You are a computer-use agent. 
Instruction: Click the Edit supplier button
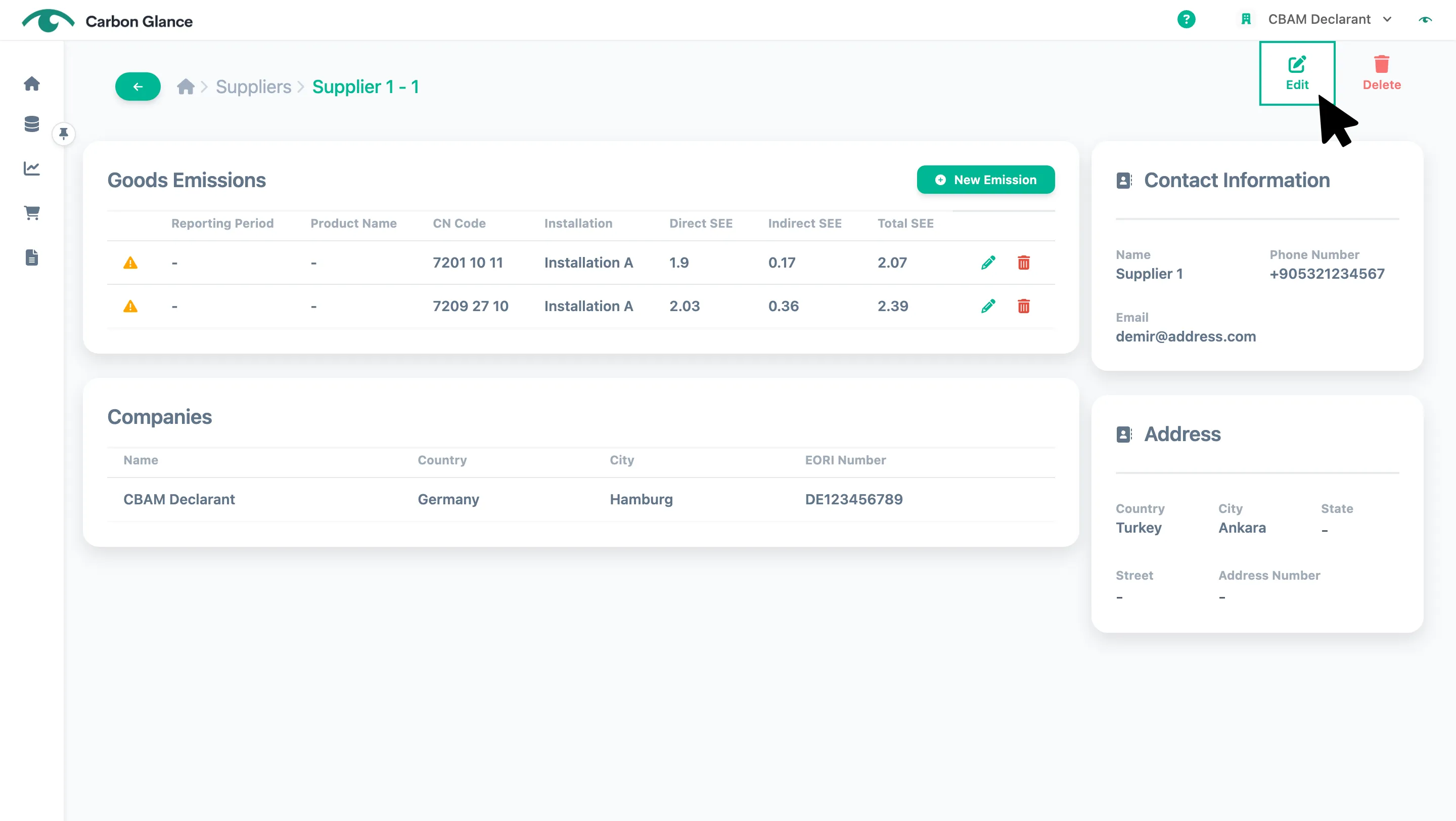(1297, 73)
